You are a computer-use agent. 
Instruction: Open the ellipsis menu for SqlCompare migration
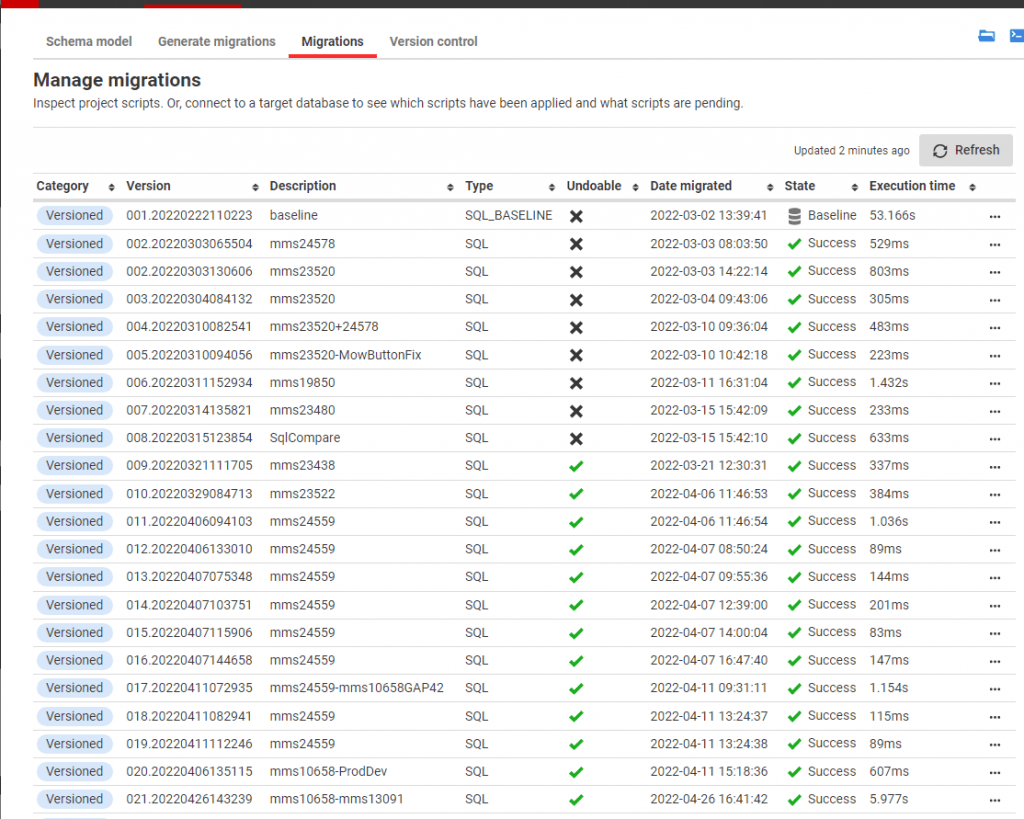tap(994, 438)
